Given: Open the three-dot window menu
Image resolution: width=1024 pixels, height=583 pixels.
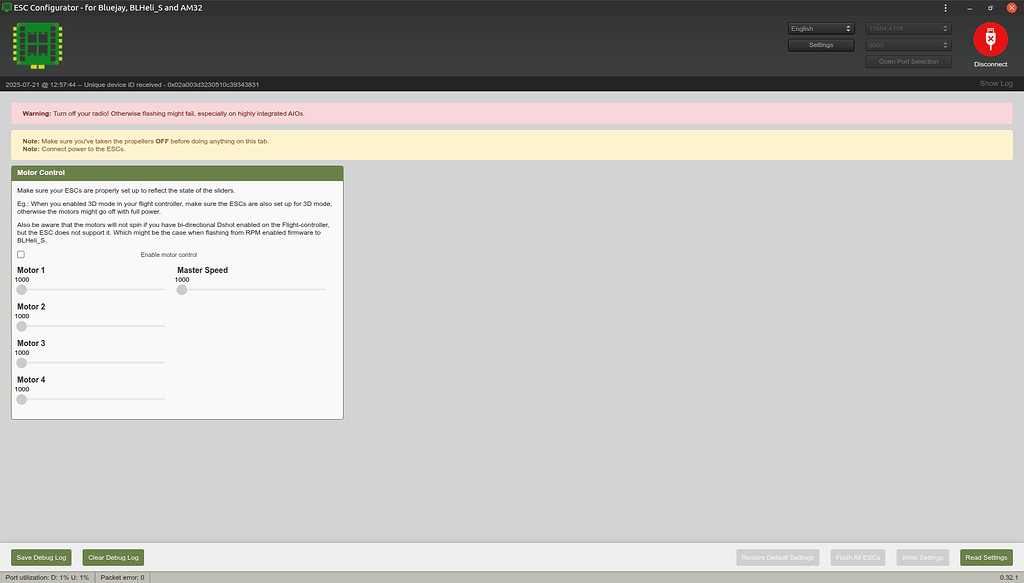Looking at the screenshot, I should [x=945, y=7].
